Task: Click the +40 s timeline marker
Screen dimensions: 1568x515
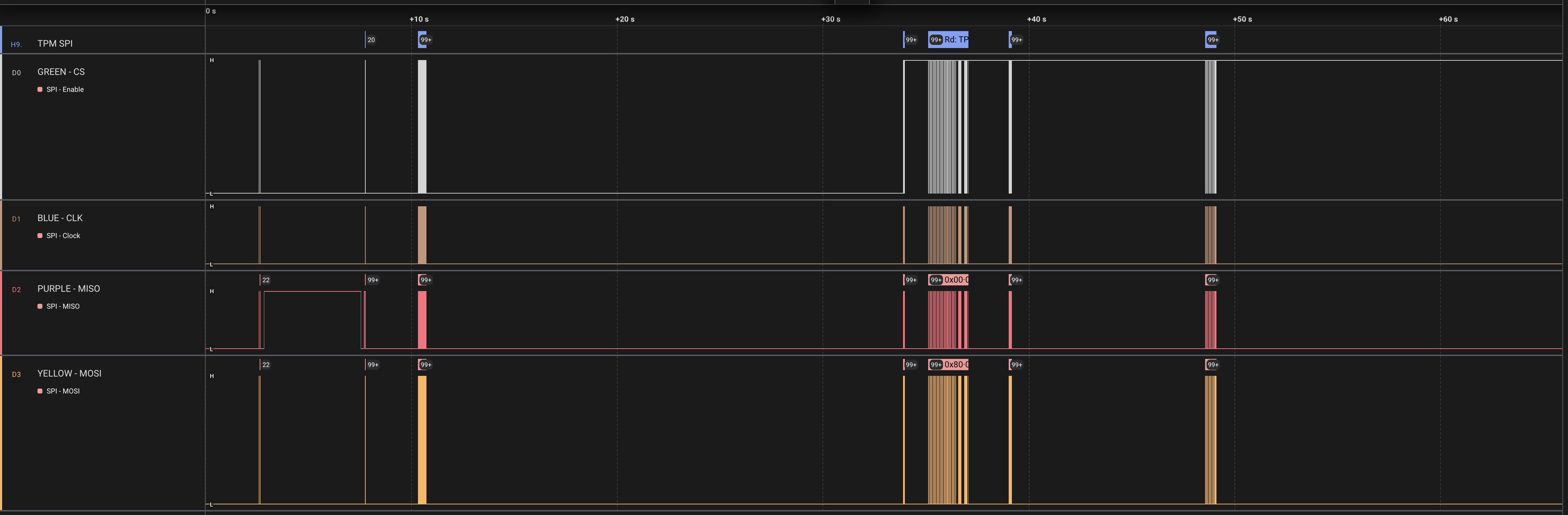Action: coord(1036,19)
